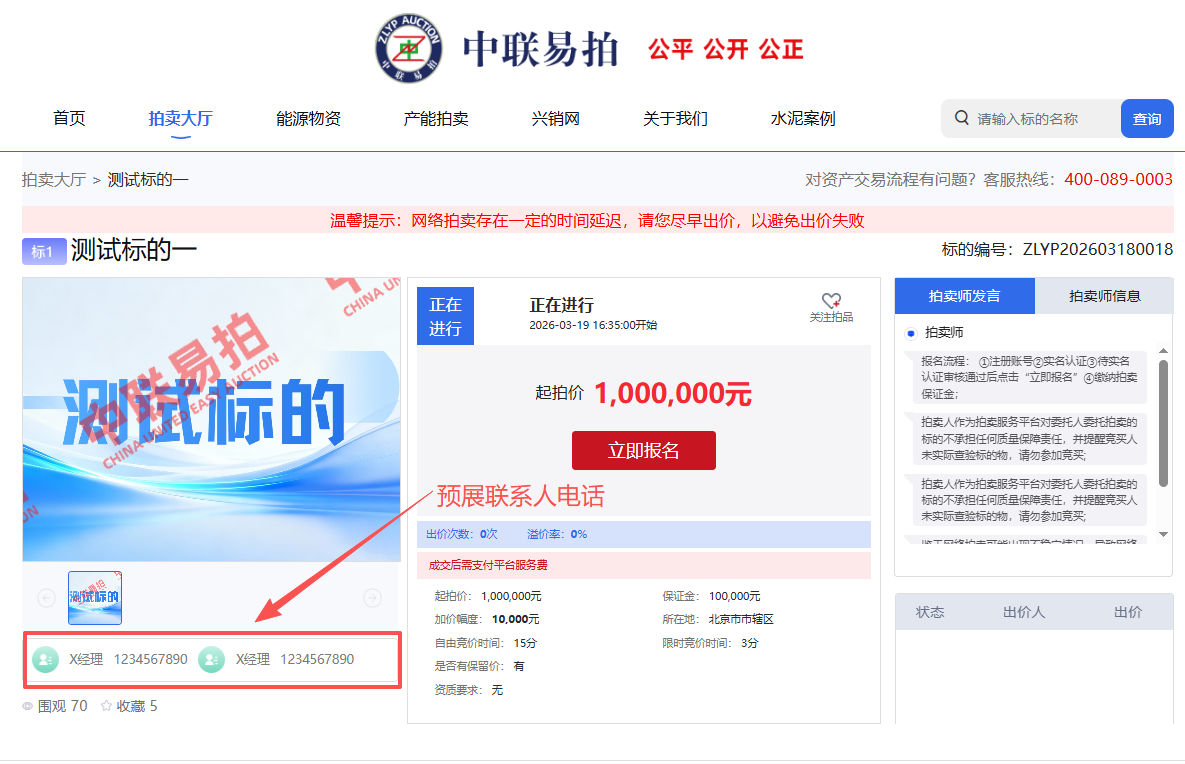Click the 温馨提示 red warning banner

click(x=597, y=220)
